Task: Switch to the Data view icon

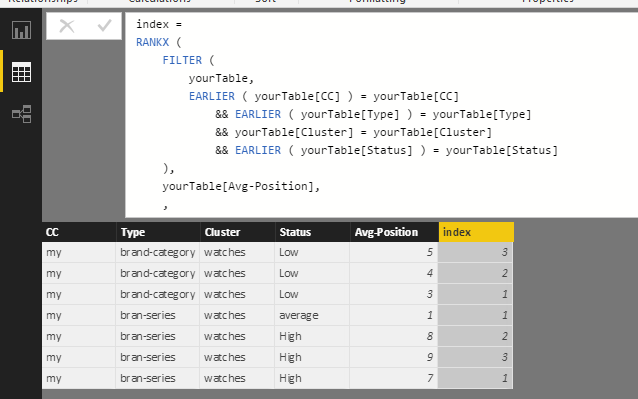Action: tap(21, 72)
